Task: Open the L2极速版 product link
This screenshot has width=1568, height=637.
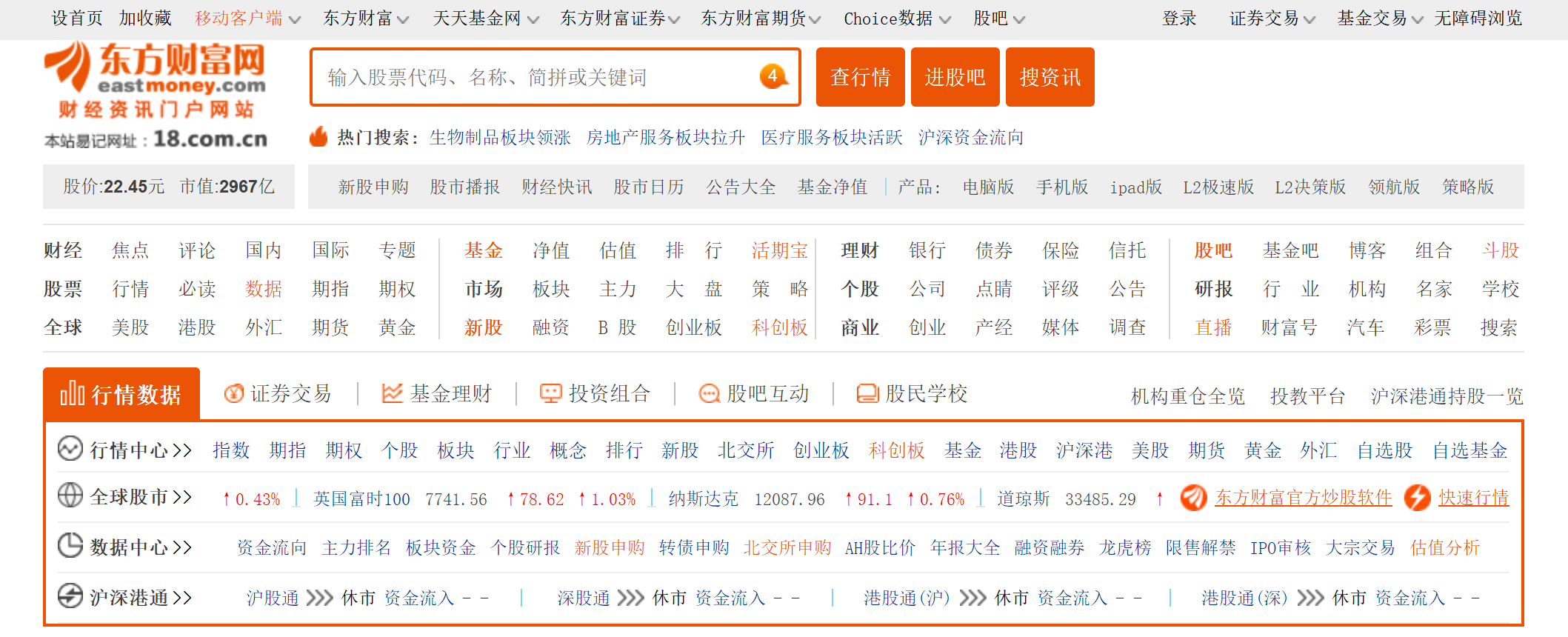Action: (1218, 187)
